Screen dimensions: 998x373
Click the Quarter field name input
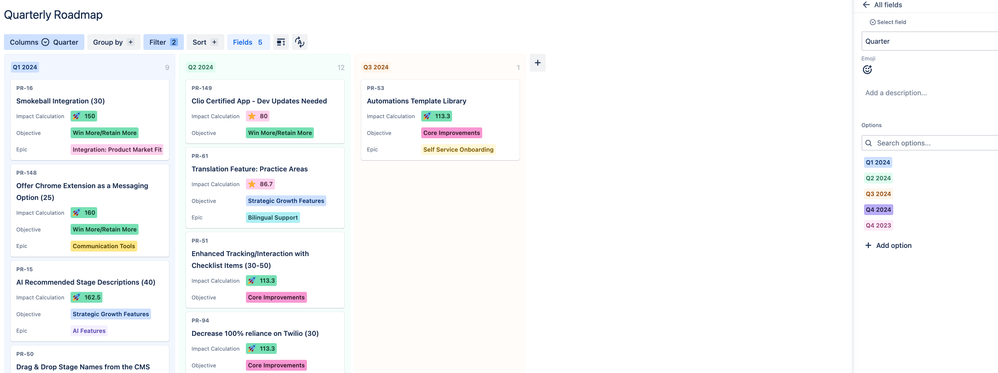pos(929,41)
